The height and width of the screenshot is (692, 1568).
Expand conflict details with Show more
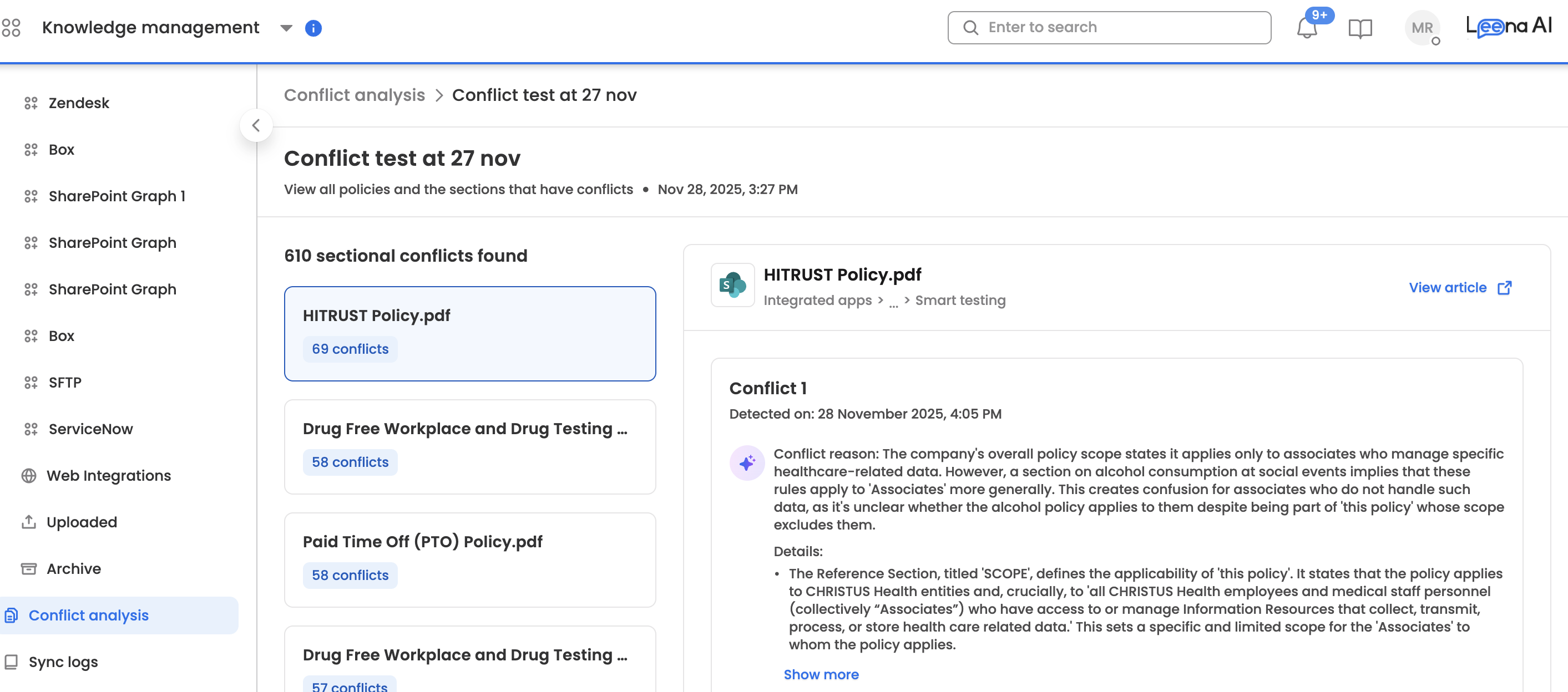pos(821,674)
